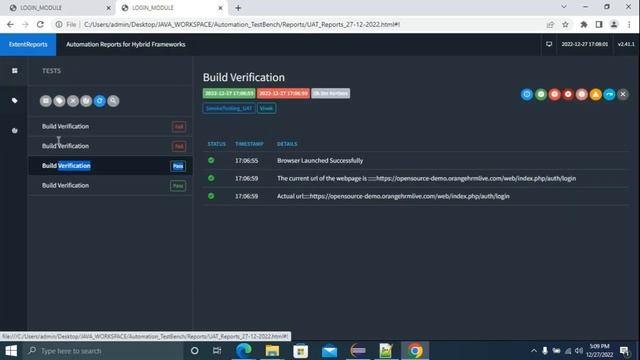This screenshot has height=360, width=640.
Task: Select the last Build Verification test in list
Action: (x=110, y=185)
